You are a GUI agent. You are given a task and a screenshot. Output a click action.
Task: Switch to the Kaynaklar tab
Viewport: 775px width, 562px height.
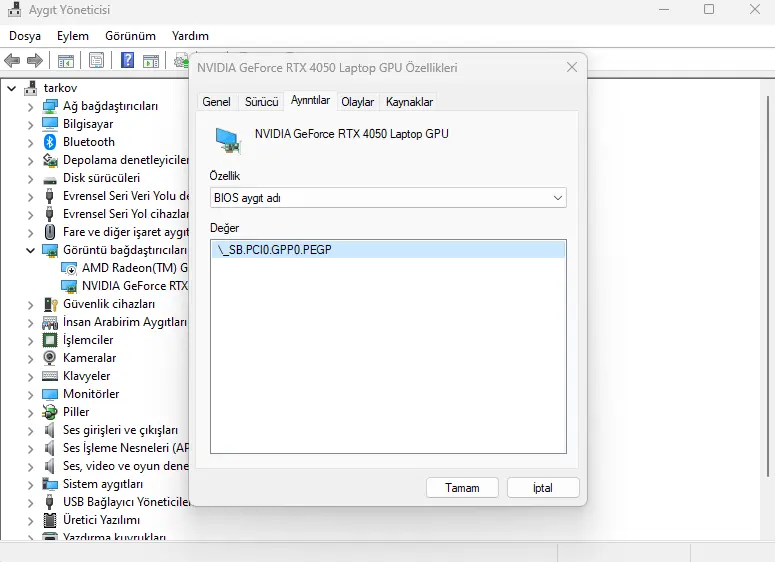pos(409,102)
